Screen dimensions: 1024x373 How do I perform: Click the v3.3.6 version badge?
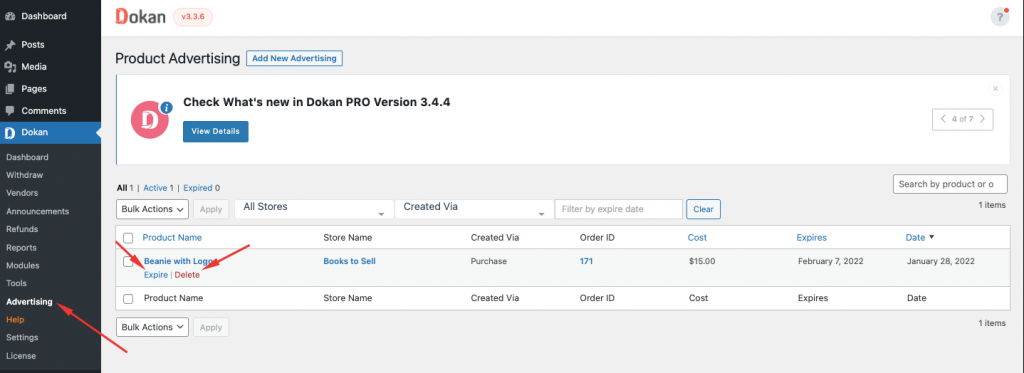point(193,17)
